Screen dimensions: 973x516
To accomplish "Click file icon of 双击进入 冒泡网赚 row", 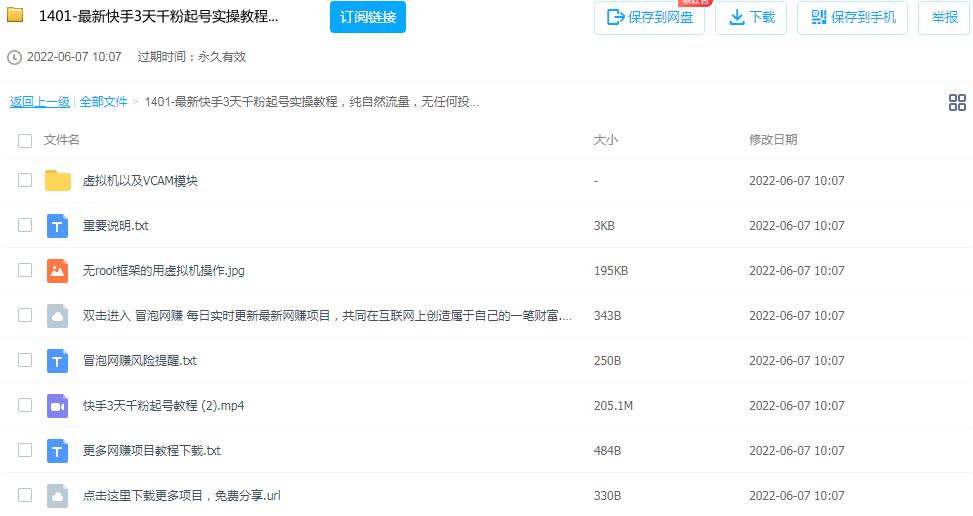I will click(58, 316).
